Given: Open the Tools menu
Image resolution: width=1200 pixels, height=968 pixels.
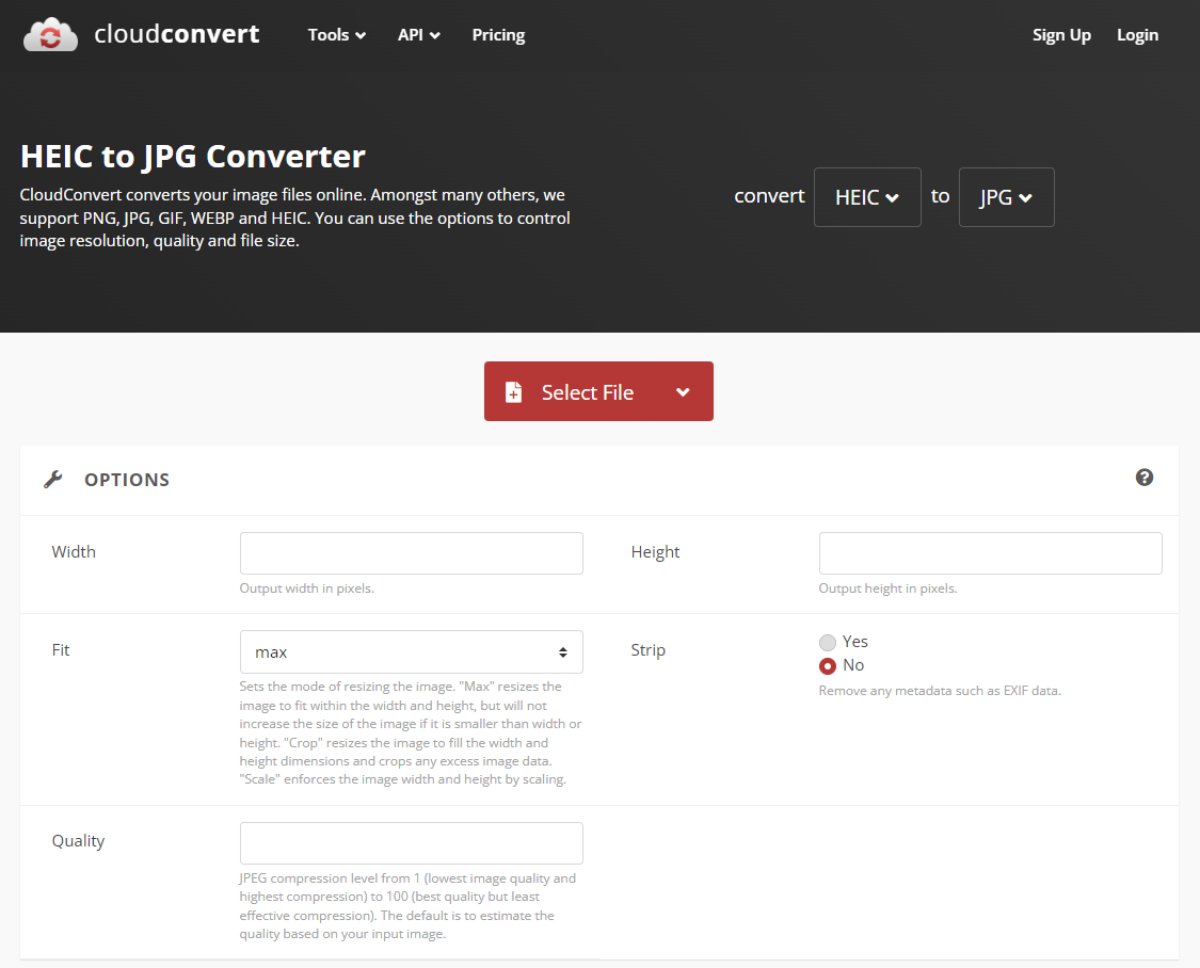Looking at the screenshot, I should 336,35.
